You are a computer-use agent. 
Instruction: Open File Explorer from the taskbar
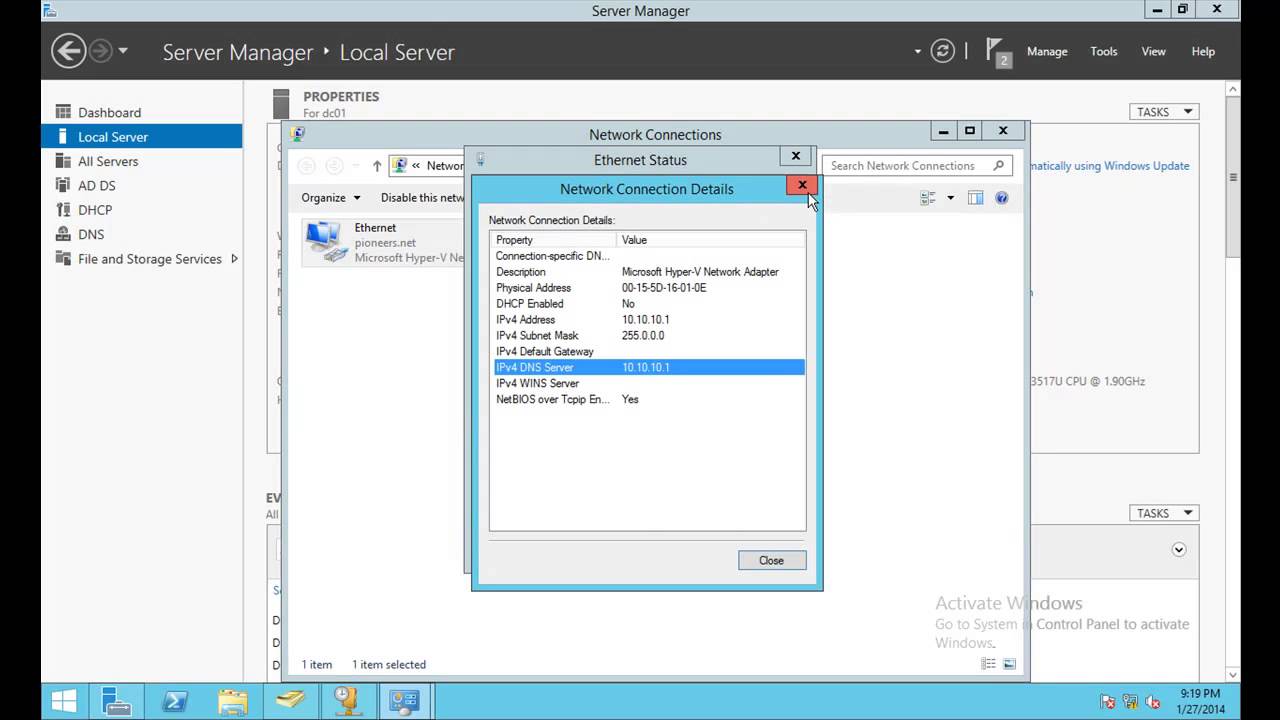click(x=232, y=700)
